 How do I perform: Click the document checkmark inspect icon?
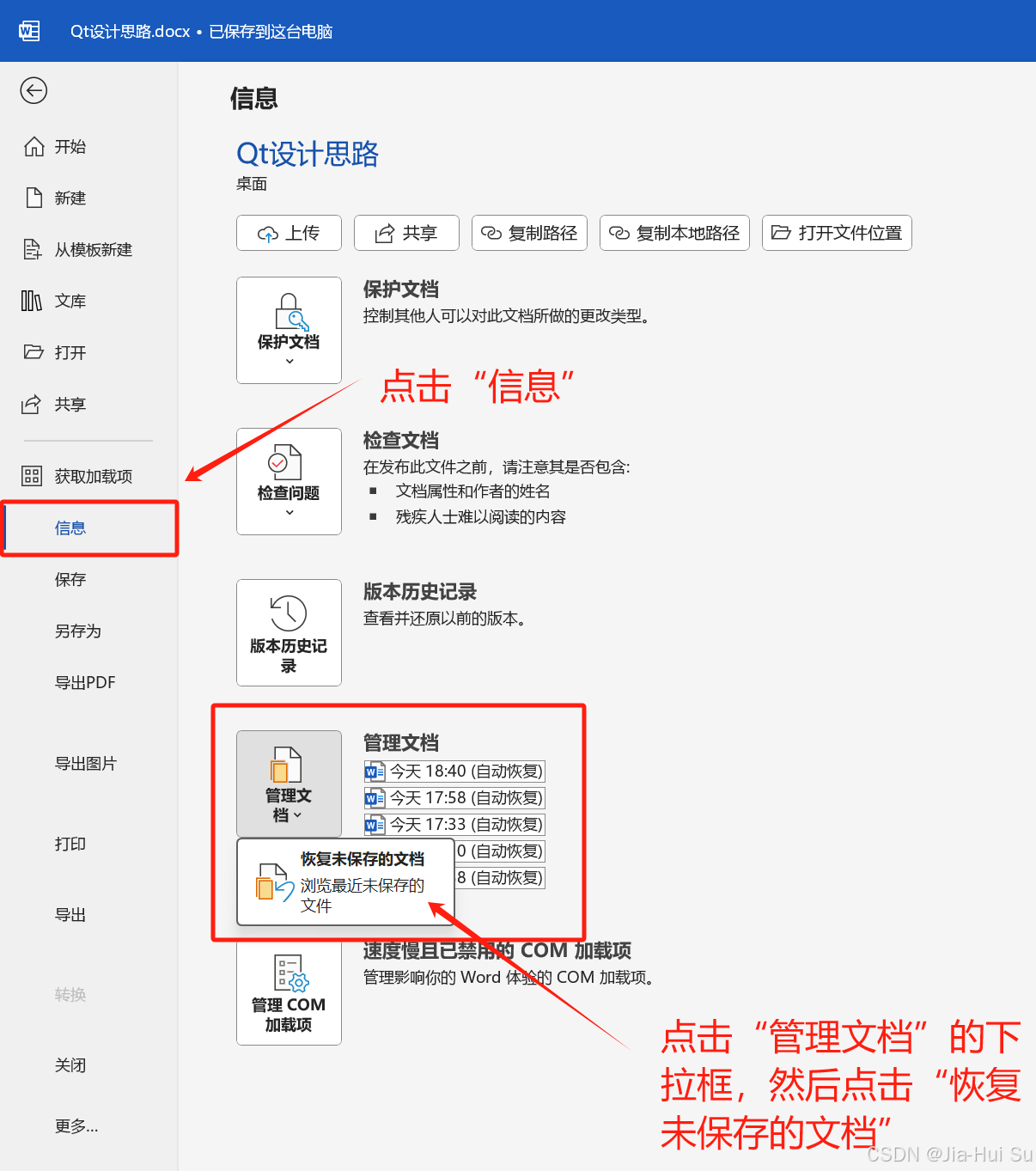(x=284, y=462)
